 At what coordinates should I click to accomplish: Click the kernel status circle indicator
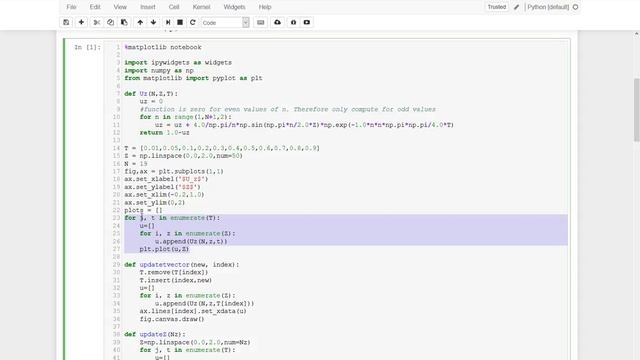(x=576, y=7)
